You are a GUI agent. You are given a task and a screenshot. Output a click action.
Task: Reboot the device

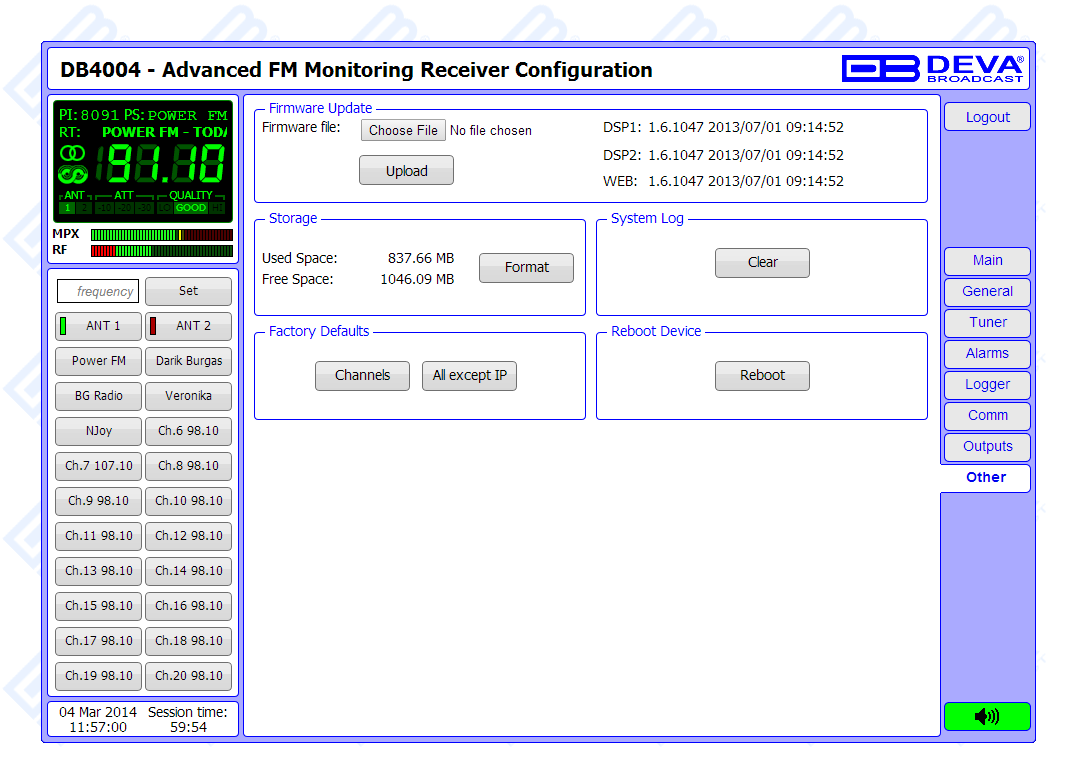pos(762,375)
